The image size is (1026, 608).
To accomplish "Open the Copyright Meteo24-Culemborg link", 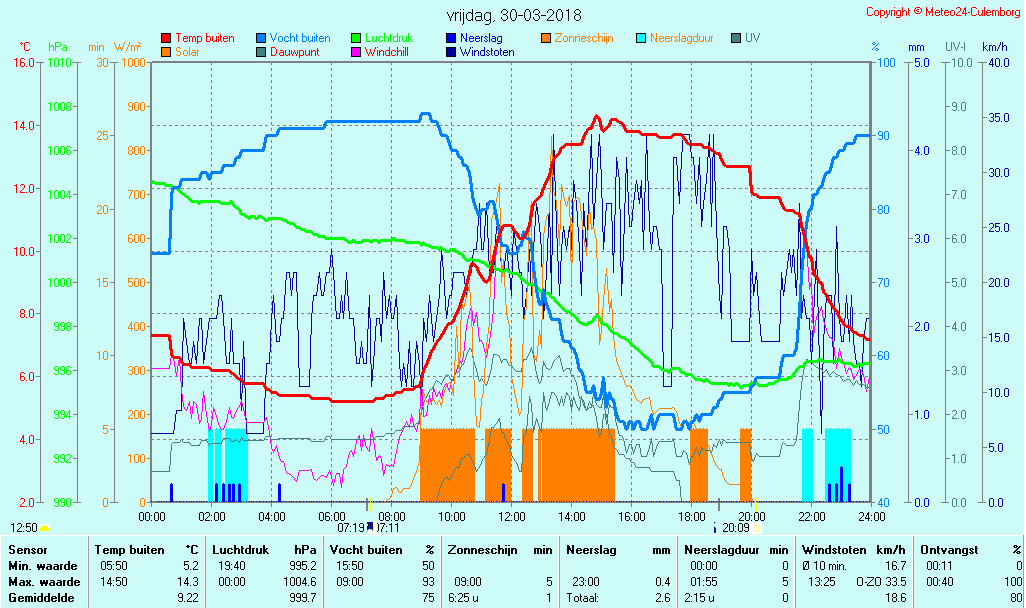I will point(942,12).
